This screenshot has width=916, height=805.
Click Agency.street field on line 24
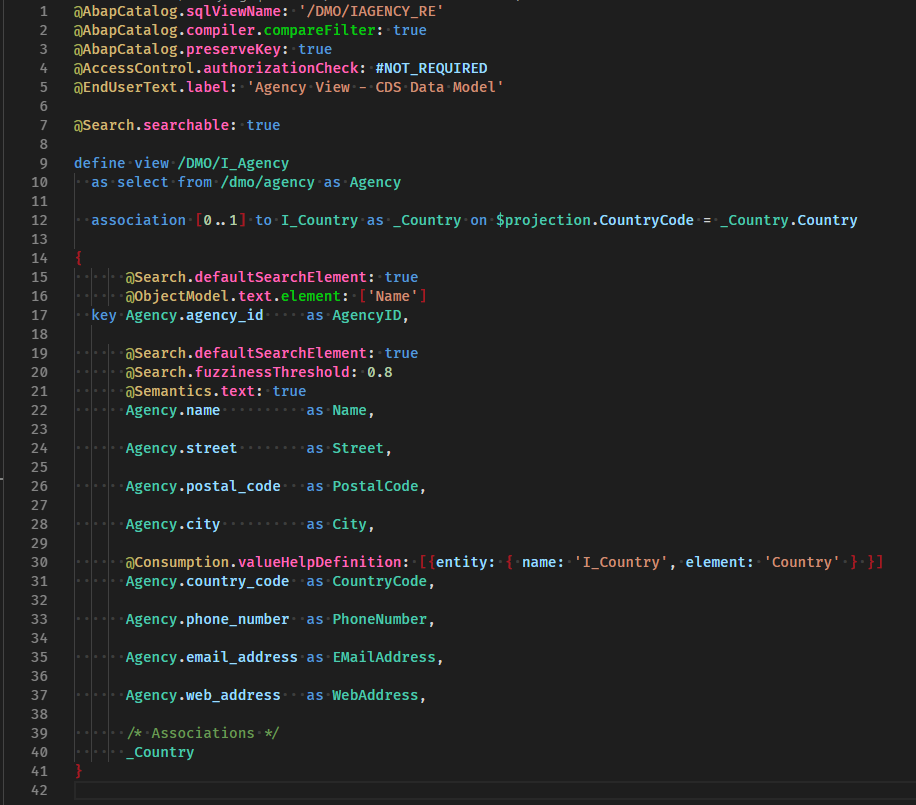(181, 448)
